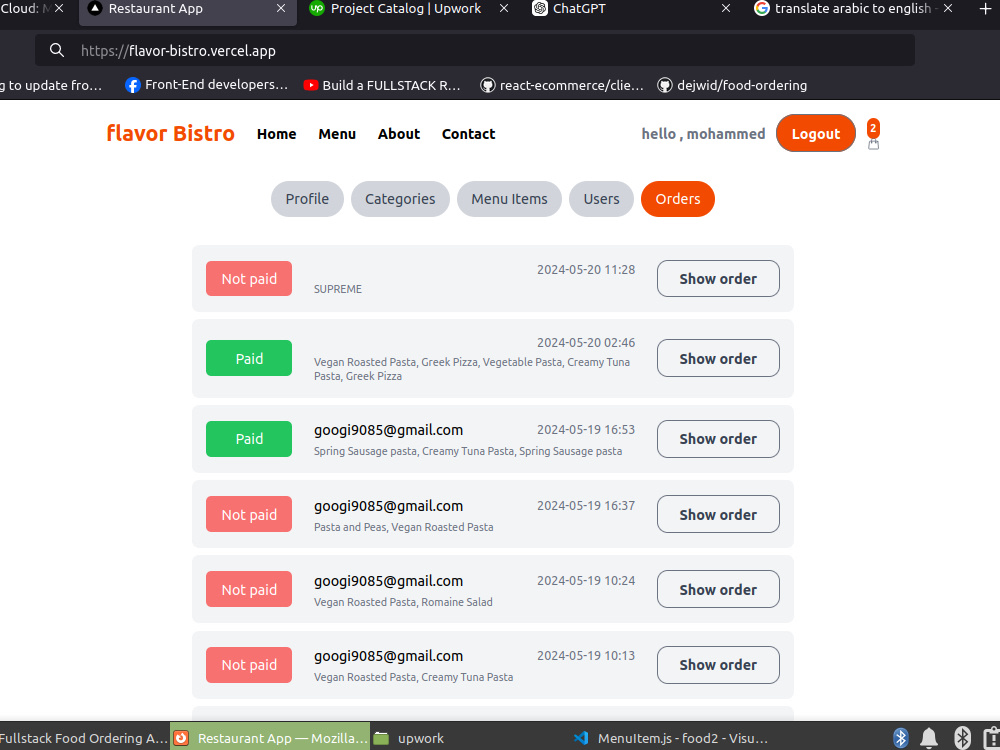The image size is (1000, 750).
Task: Click the Vercel favicon on Restaurant App tab
Action: point(95,8)
